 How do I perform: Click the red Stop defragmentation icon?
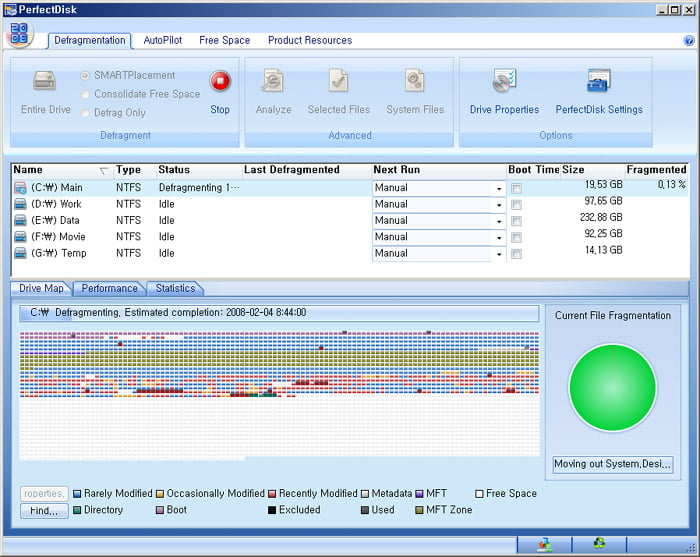pyautogui.click(x=220, y=82)
